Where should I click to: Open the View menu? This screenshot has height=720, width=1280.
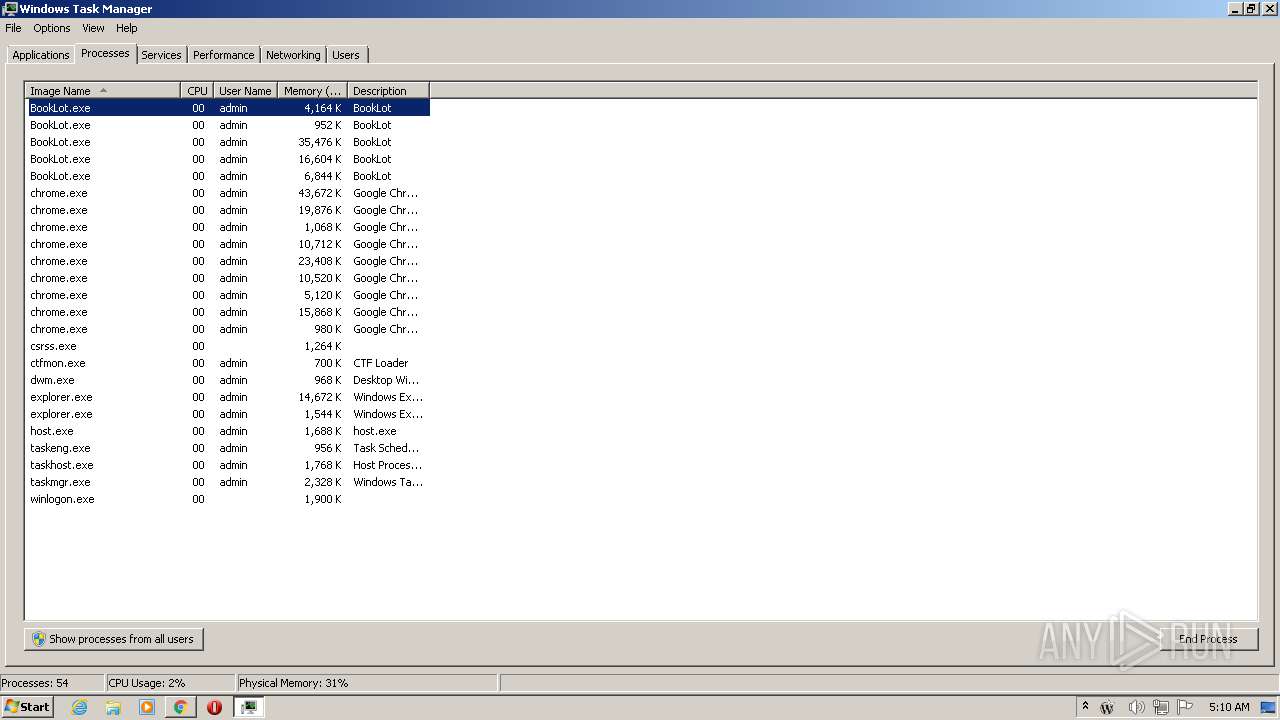click(93, 28)
